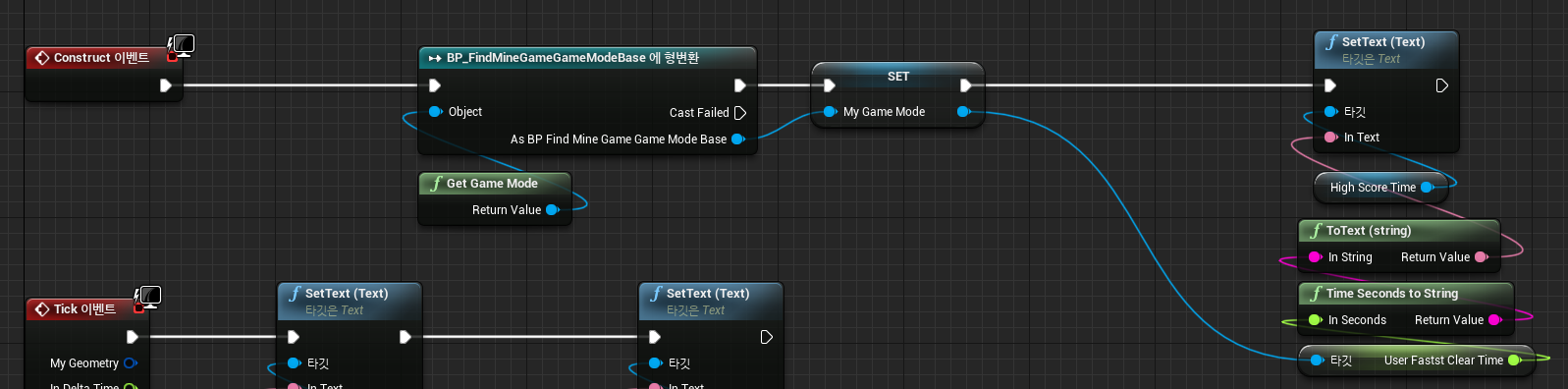
Task: Select the Construct 이벤트 node title
Action: tap(101, 58)
